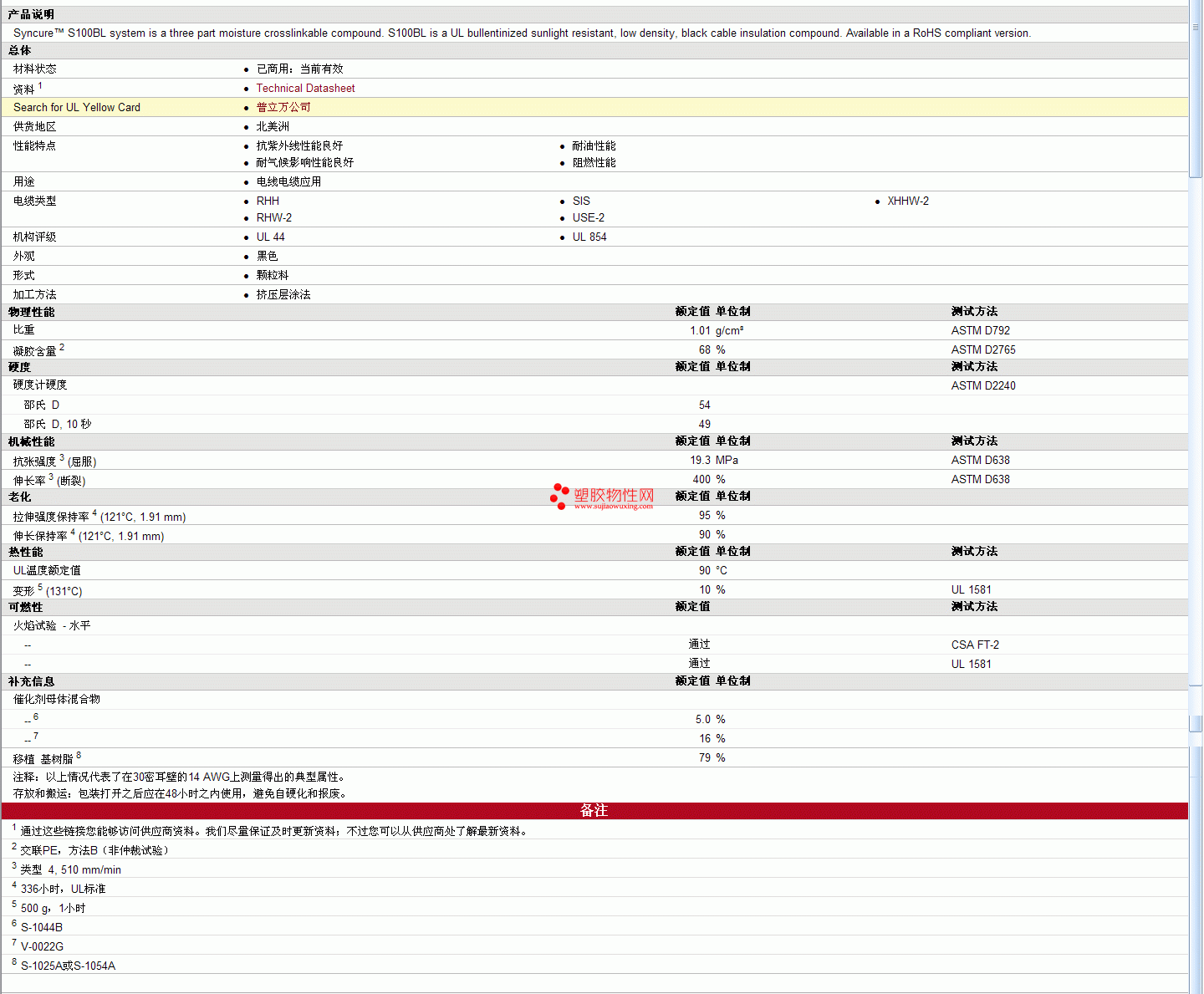Click the 已商用：当前有效 status value

(299, 69)
